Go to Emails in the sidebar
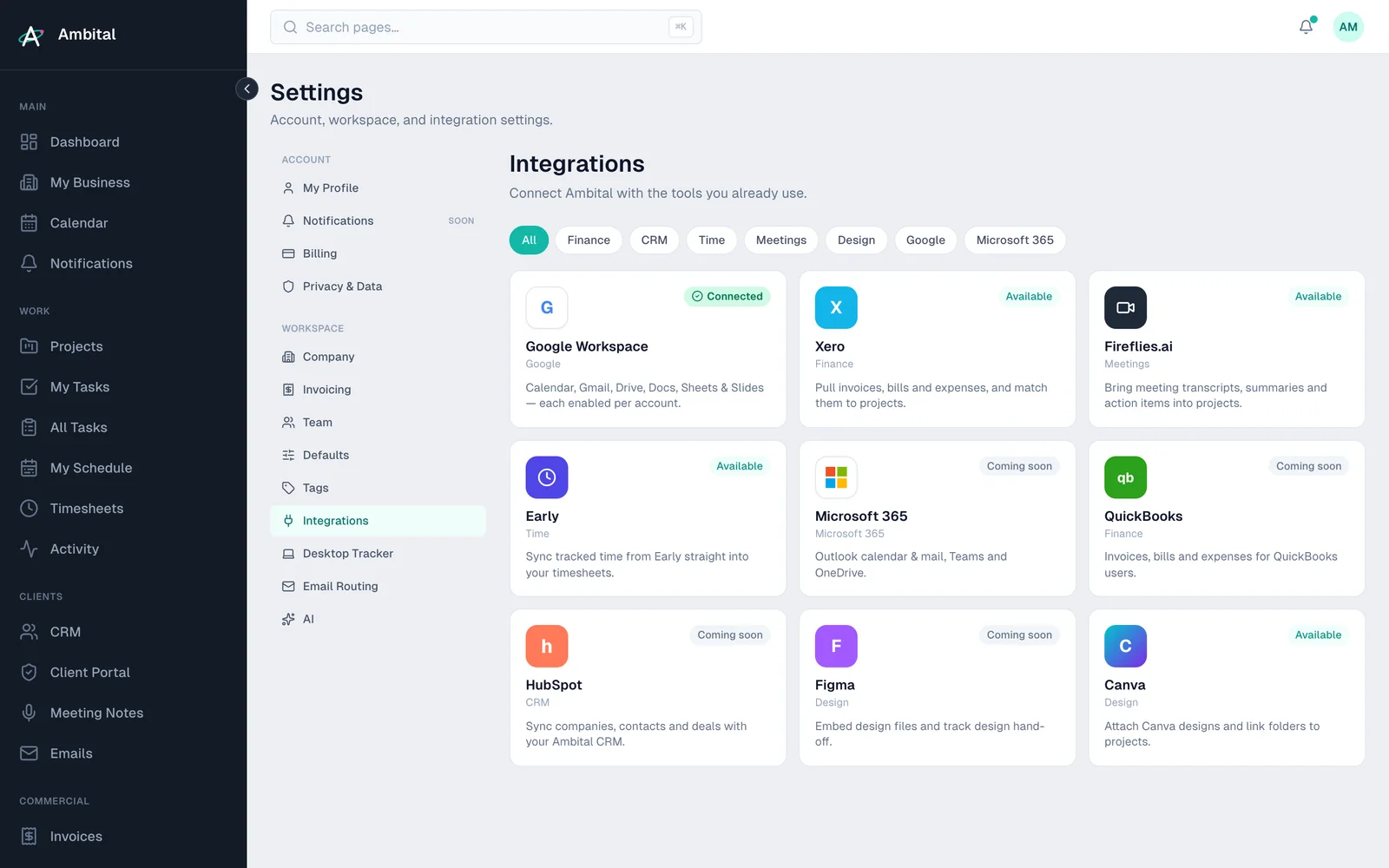This screenshot has height=868, width=1389. pos(123,753)
